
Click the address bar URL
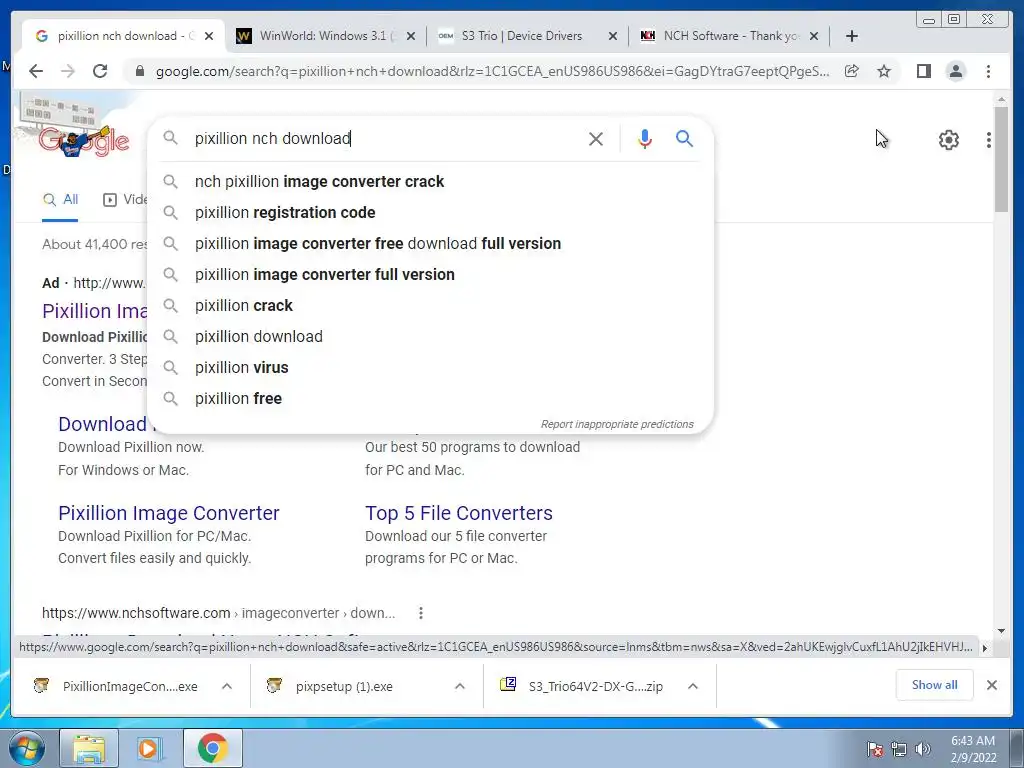491,71
